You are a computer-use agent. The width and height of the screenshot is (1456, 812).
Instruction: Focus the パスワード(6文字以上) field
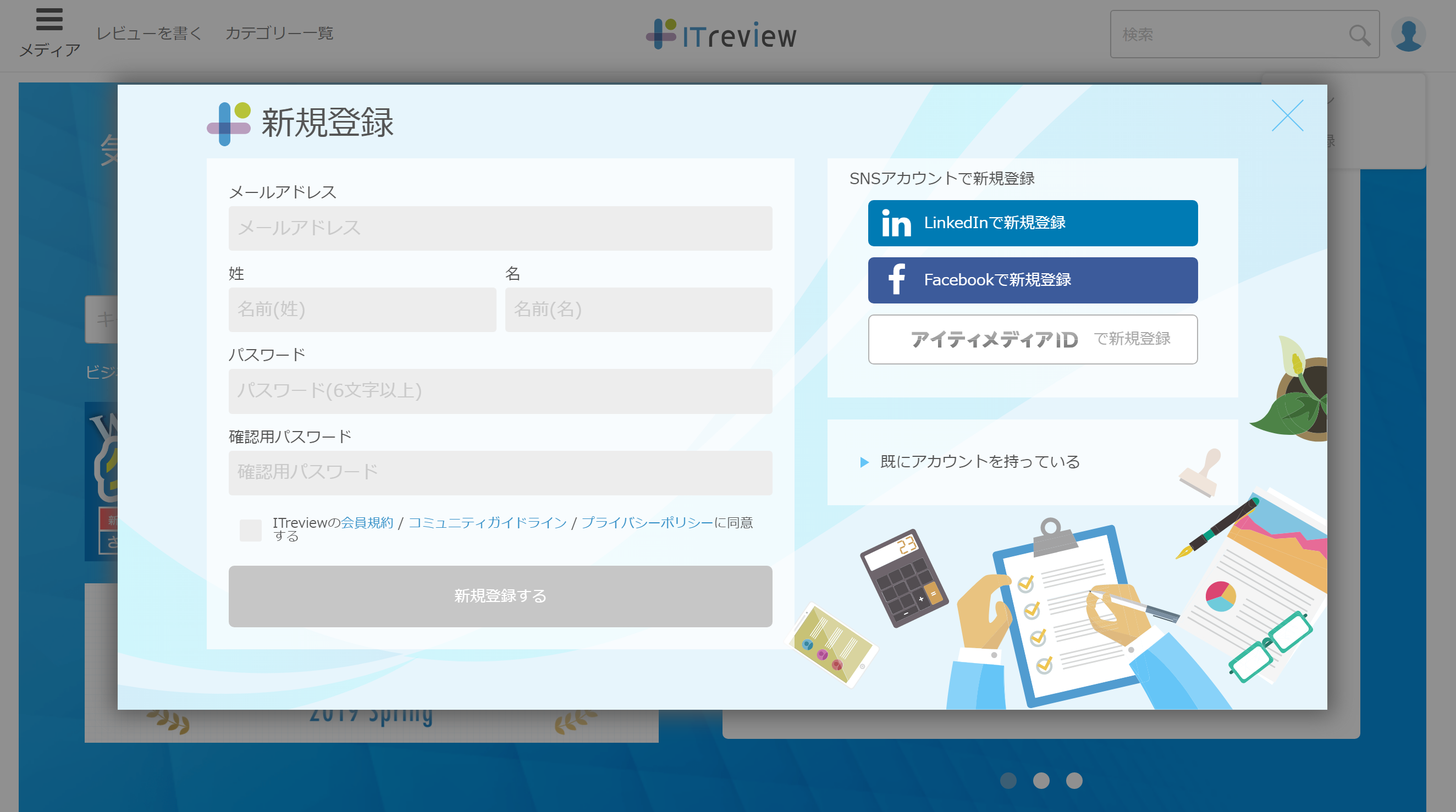[500, 391]
